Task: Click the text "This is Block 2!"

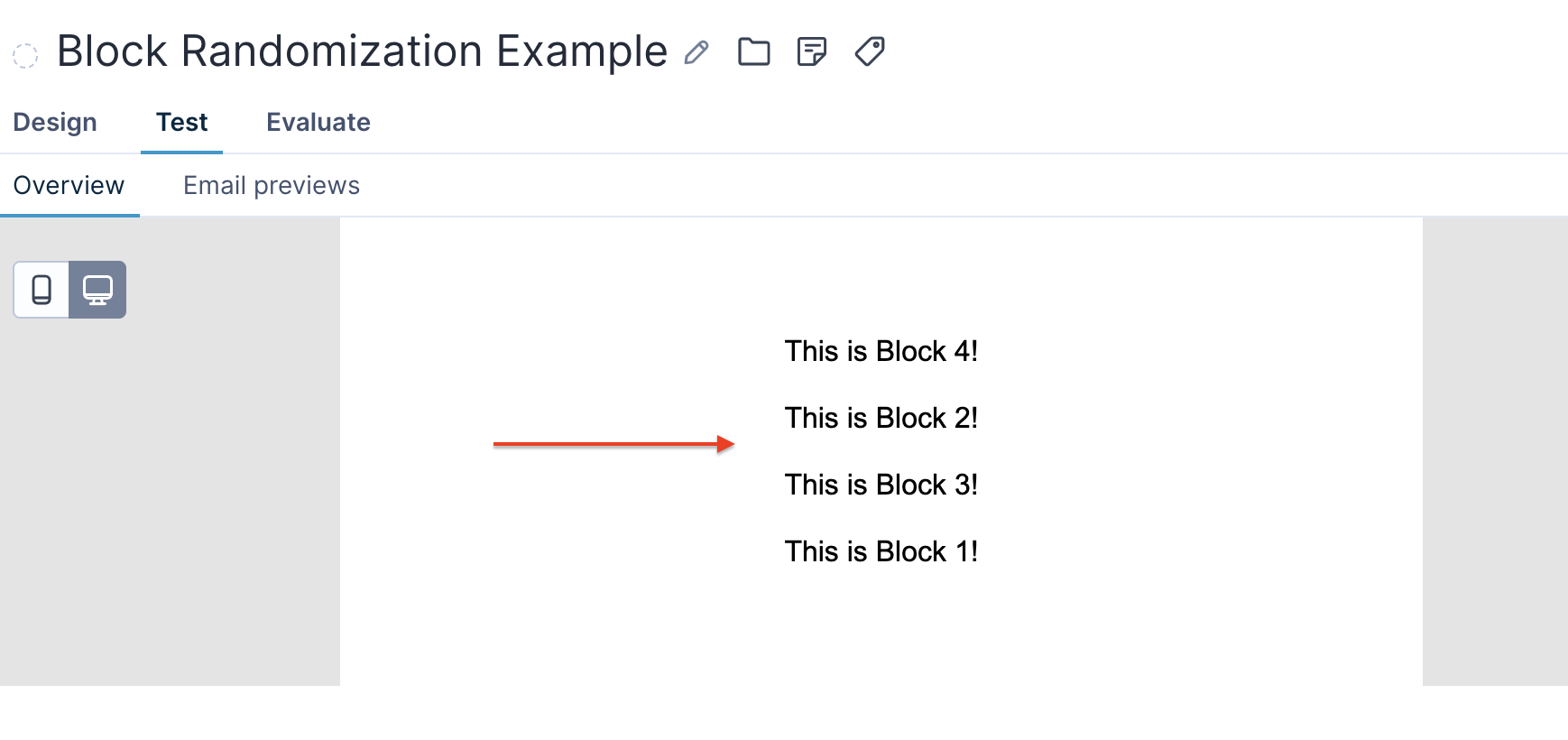Action: (x=881, y=418)
